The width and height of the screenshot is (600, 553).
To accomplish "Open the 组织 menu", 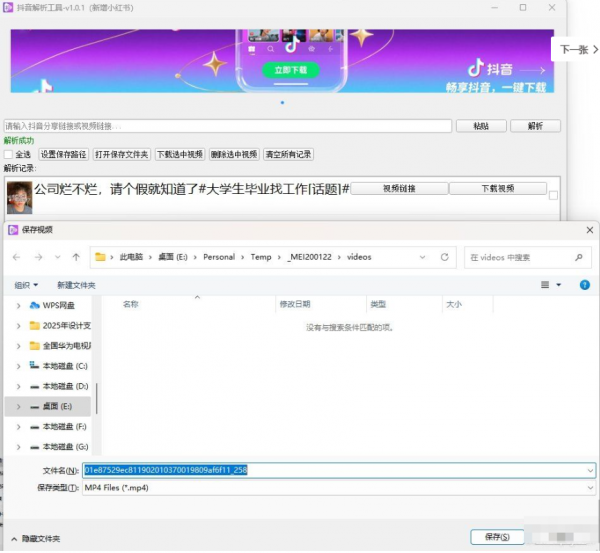I will pos(26,285).
